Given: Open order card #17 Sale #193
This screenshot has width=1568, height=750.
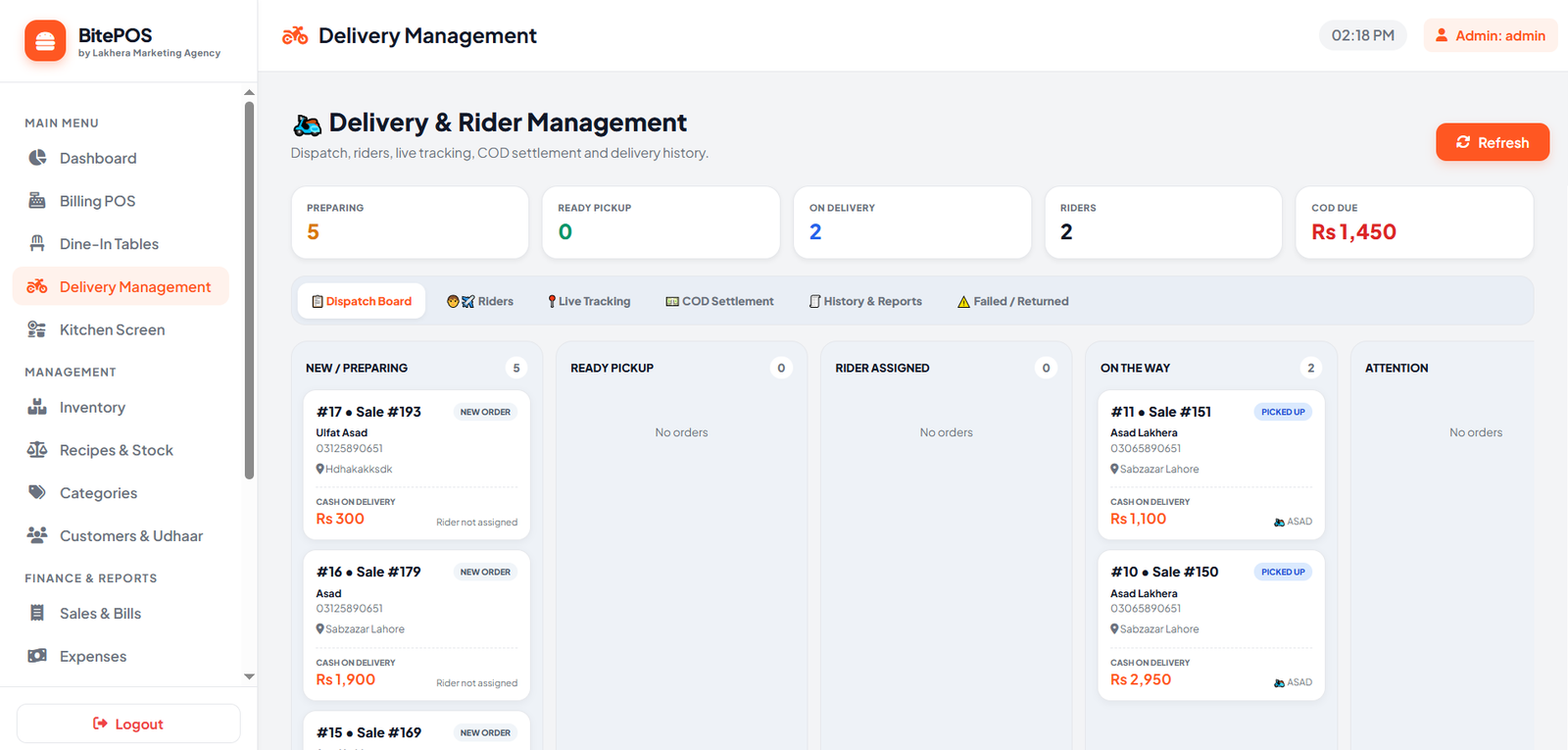Looking at the screenshot, I should [416, 466].
